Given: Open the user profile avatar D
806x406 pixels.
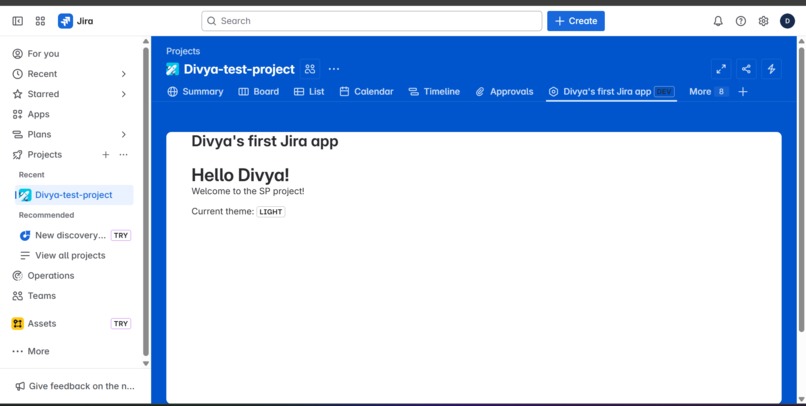Looking at the screenshot, I should [x=787, y=21].
